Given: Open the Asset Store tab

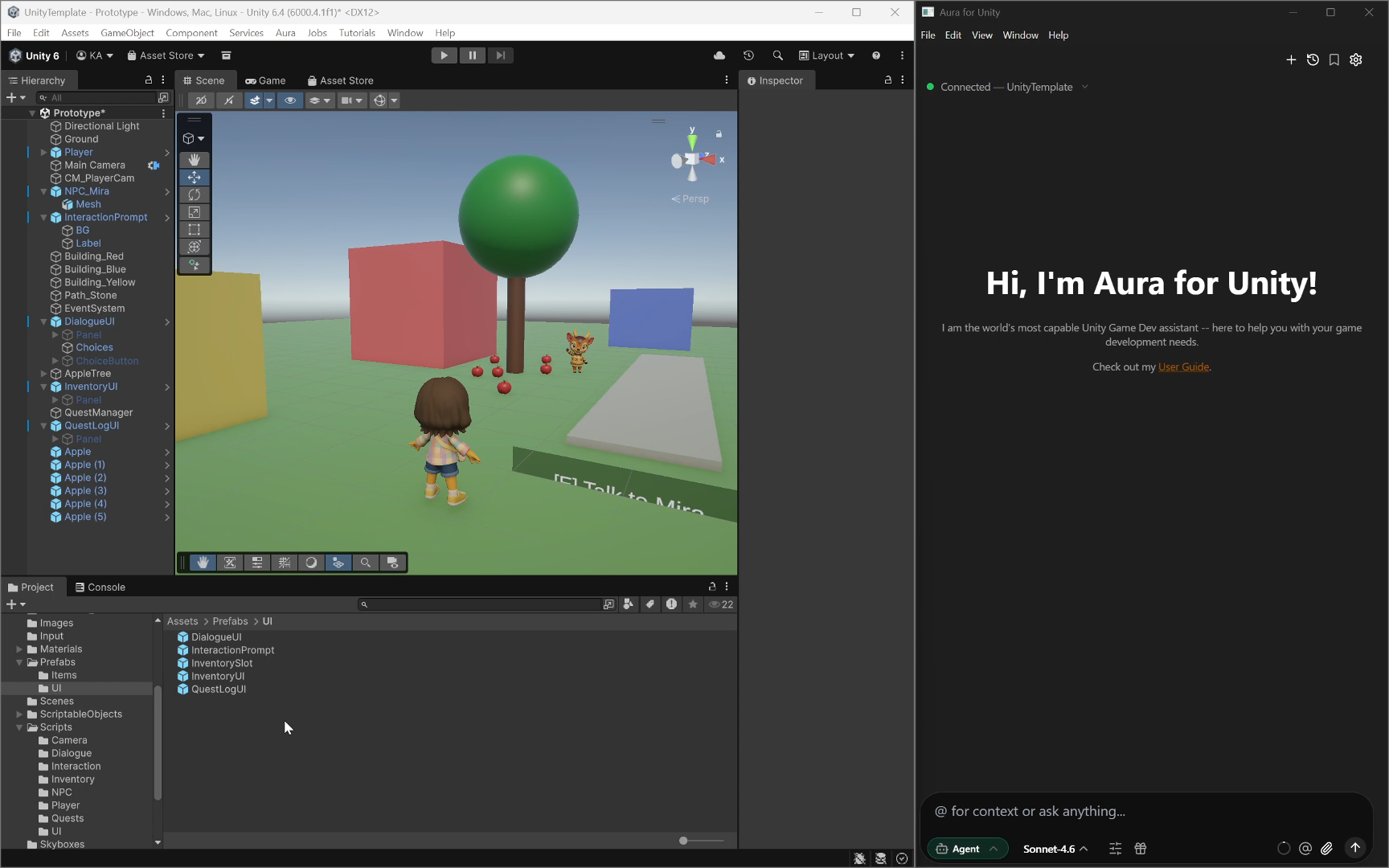Looking at the screenshot, I should pyautogui.click(x=340, y=80).
